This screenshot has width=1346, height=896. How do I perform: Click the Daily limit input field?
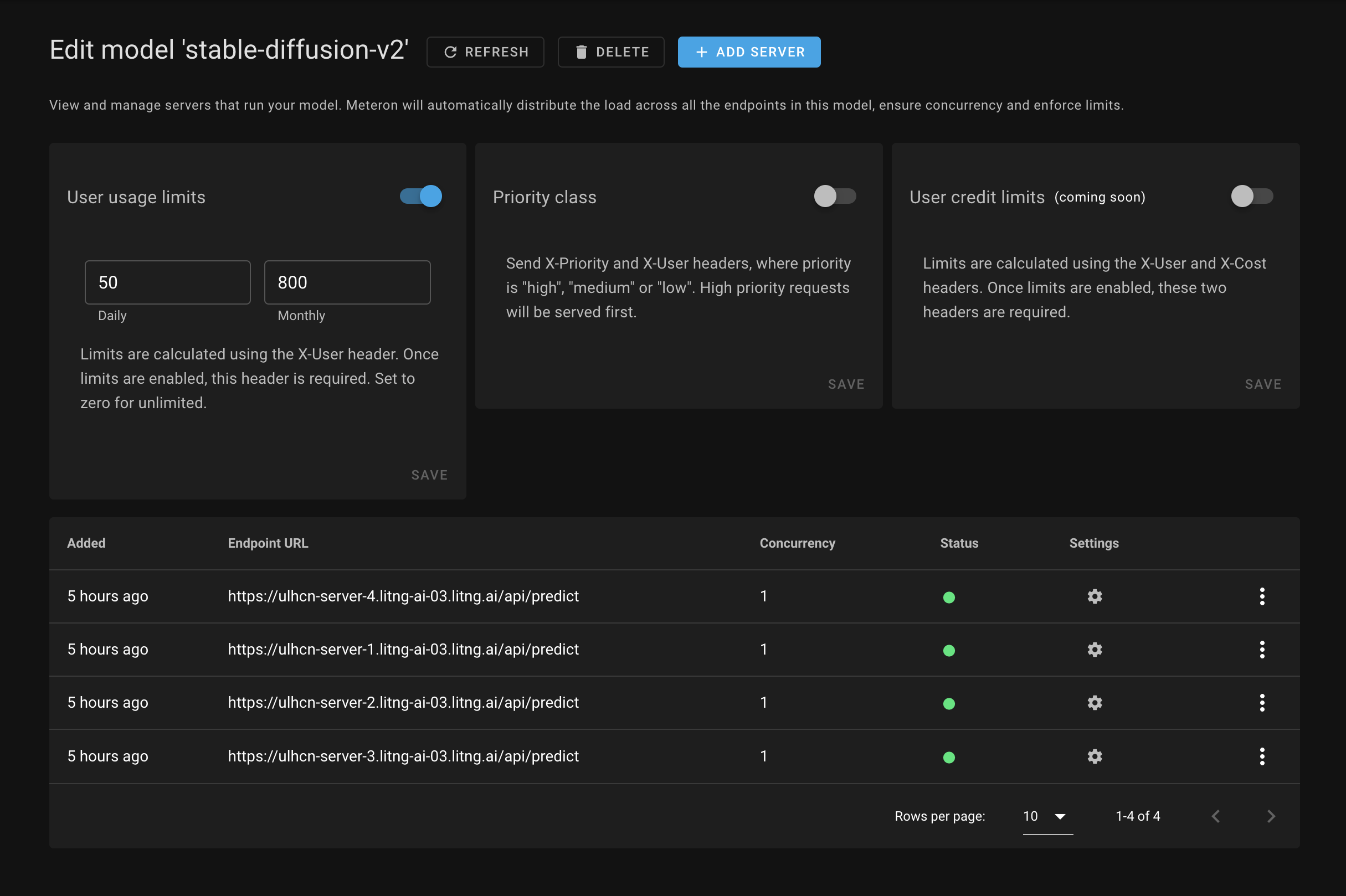167,282
